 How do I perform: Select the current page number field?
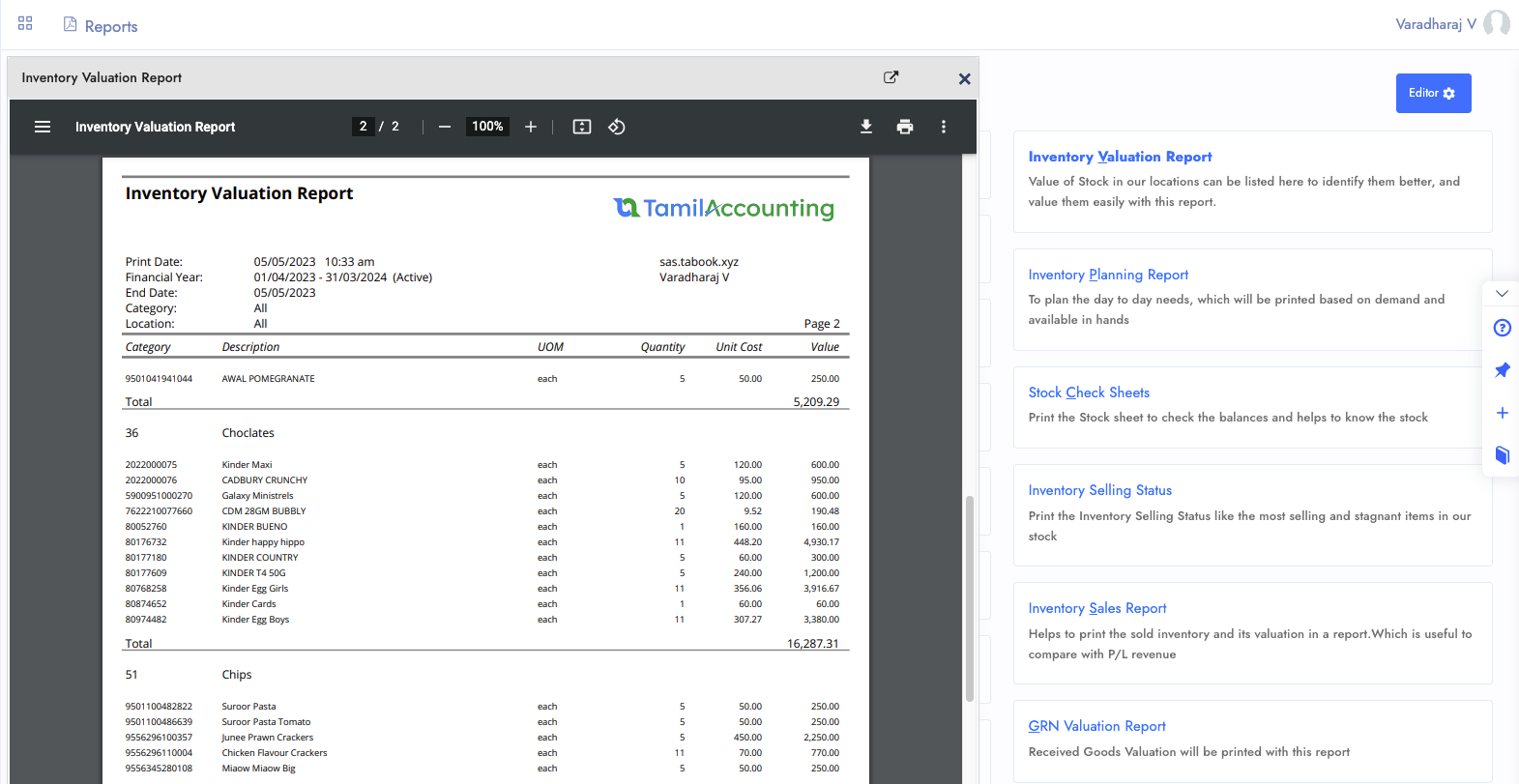363,127
